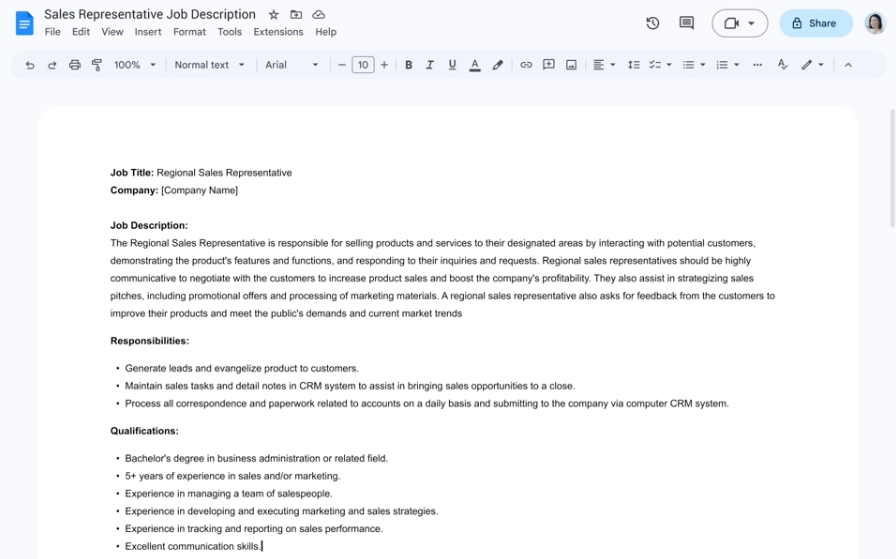Star this document as favorite
Screen dimensions: 896x559
(274, 15)
